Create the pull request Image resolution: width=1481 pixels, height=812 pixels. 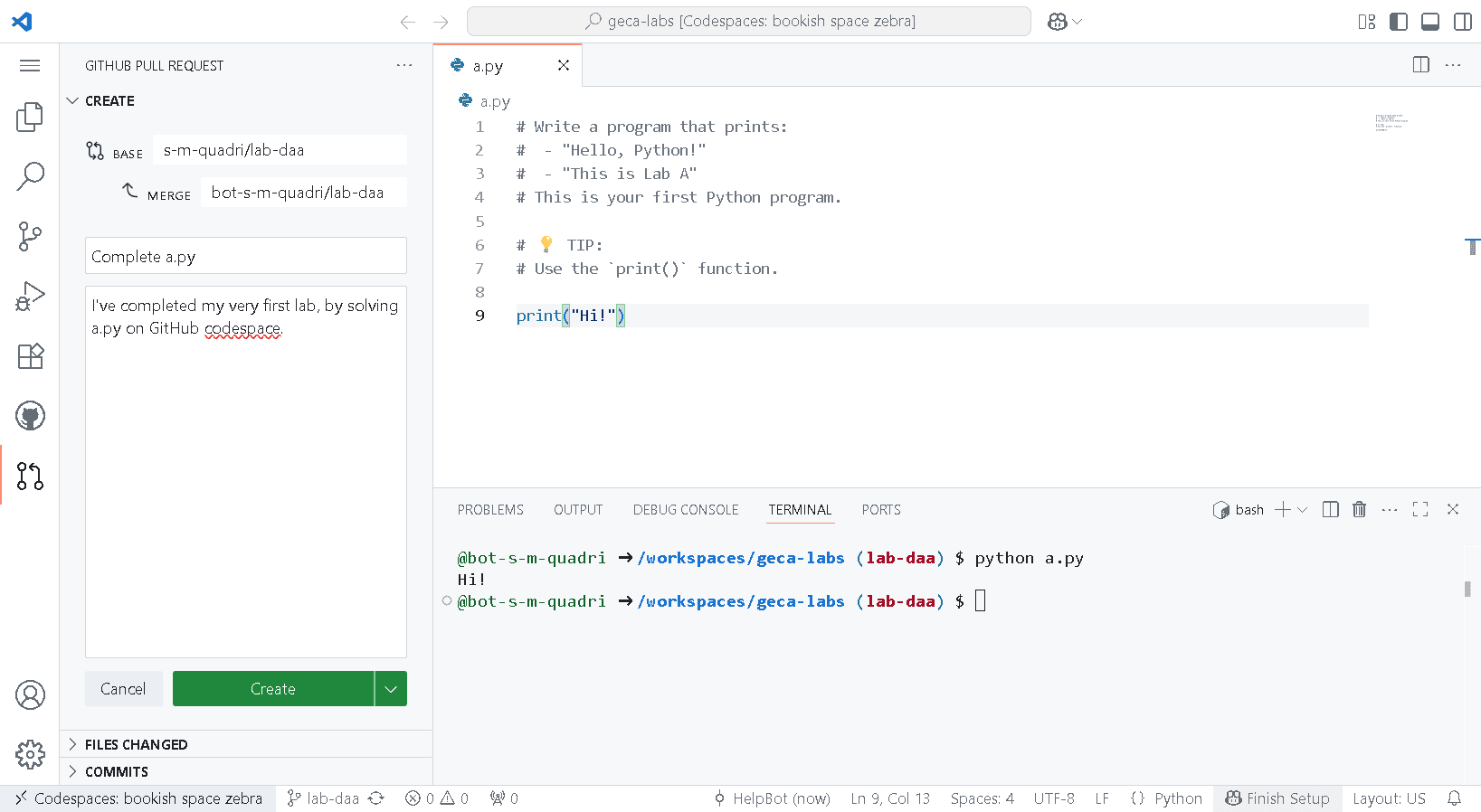coord(273,689)
